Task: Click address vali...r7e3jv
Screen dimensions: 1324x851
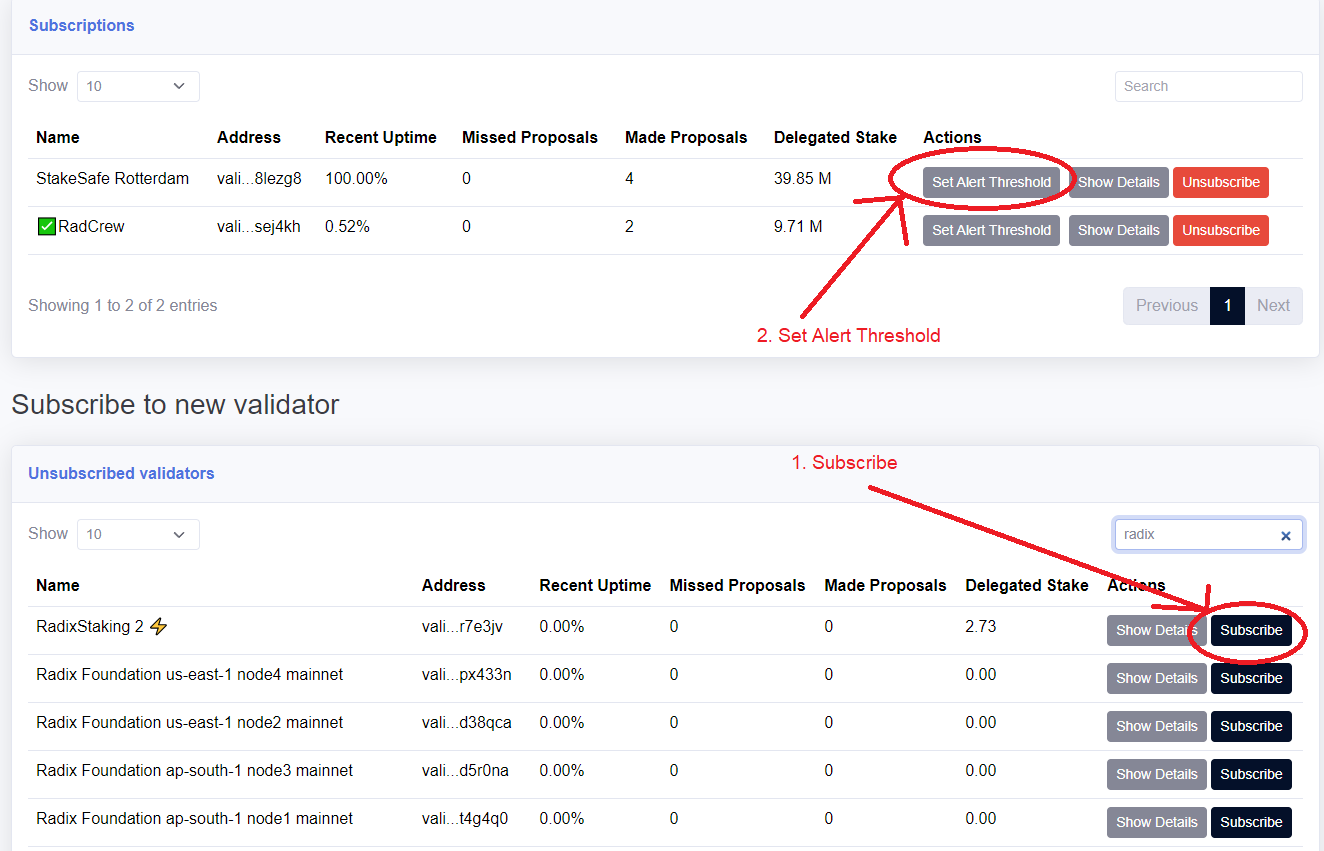Action: pos(462,627)
